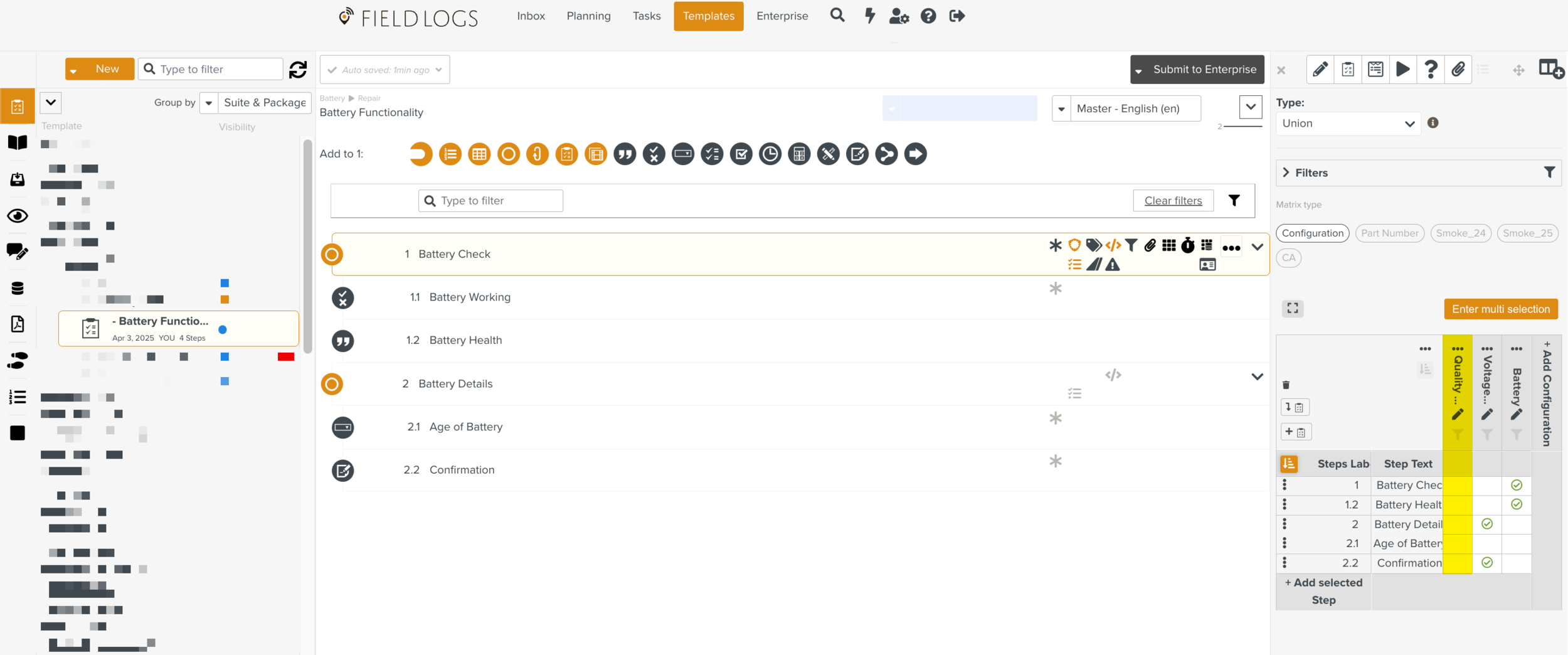Viewport: 1568px width, 655px height.
Task: Toggle Battery column checkmark for Battery Health row
Action: tap(1516, 504)
